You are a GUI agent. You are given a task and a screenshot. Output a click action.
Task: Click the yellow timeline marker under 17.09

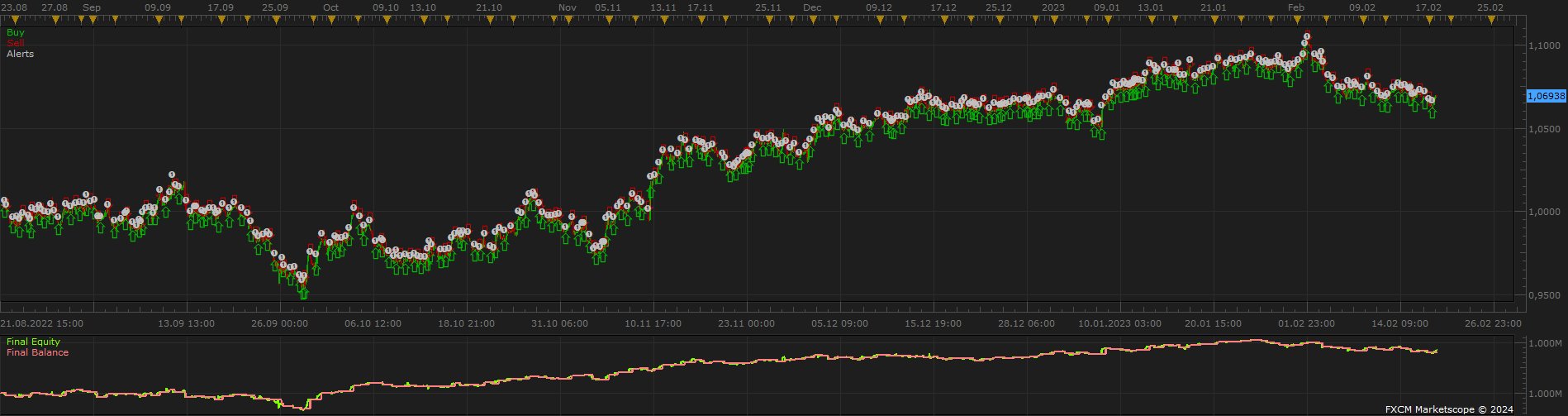click(x=221, y=19)
